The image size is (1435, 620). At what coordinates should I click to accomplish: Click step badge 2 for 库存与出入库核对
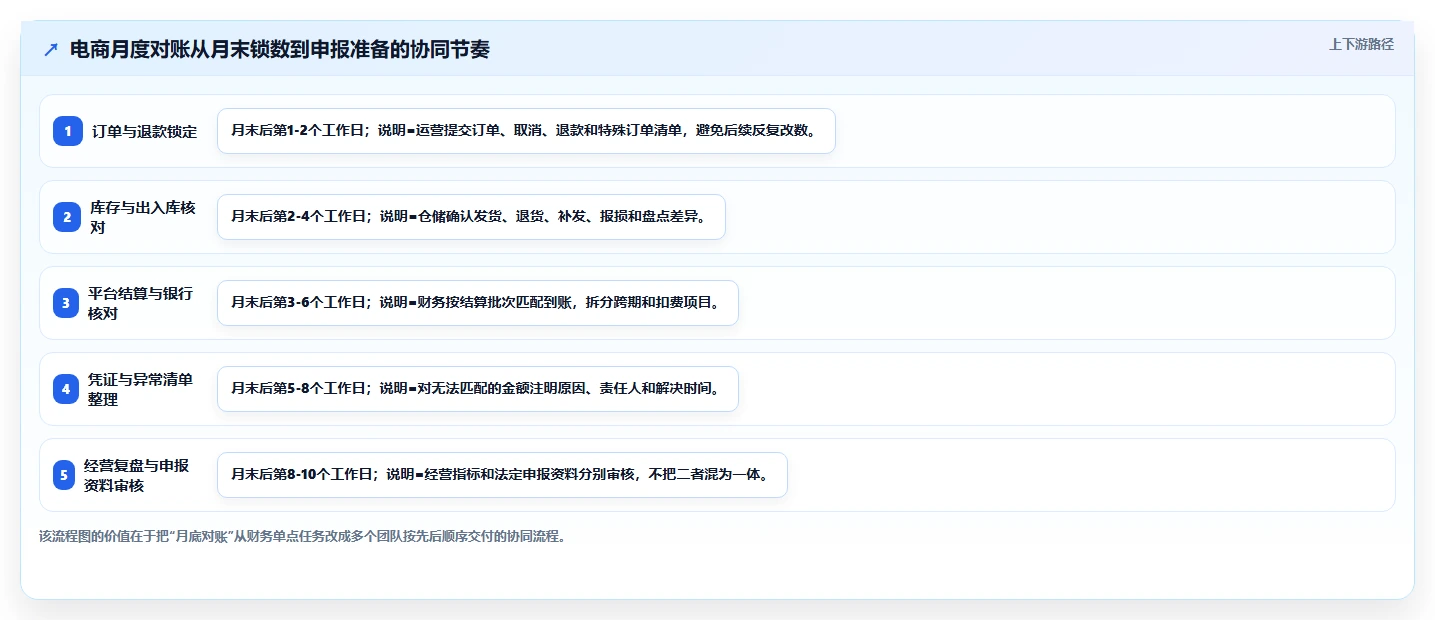pos(66,217)
